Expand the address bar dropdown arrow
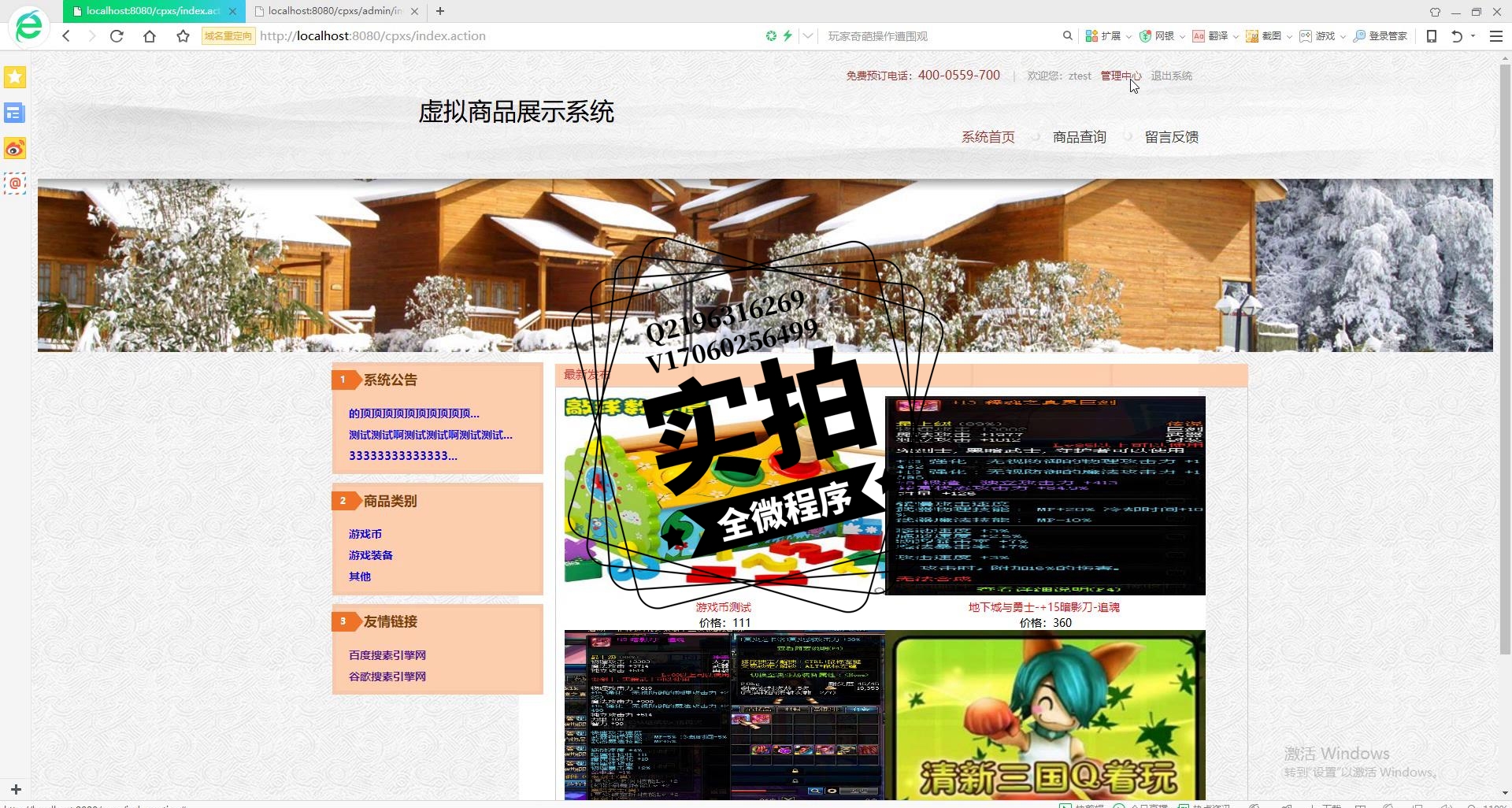Viewport: 1512px width, 808px height. point(808,36)
